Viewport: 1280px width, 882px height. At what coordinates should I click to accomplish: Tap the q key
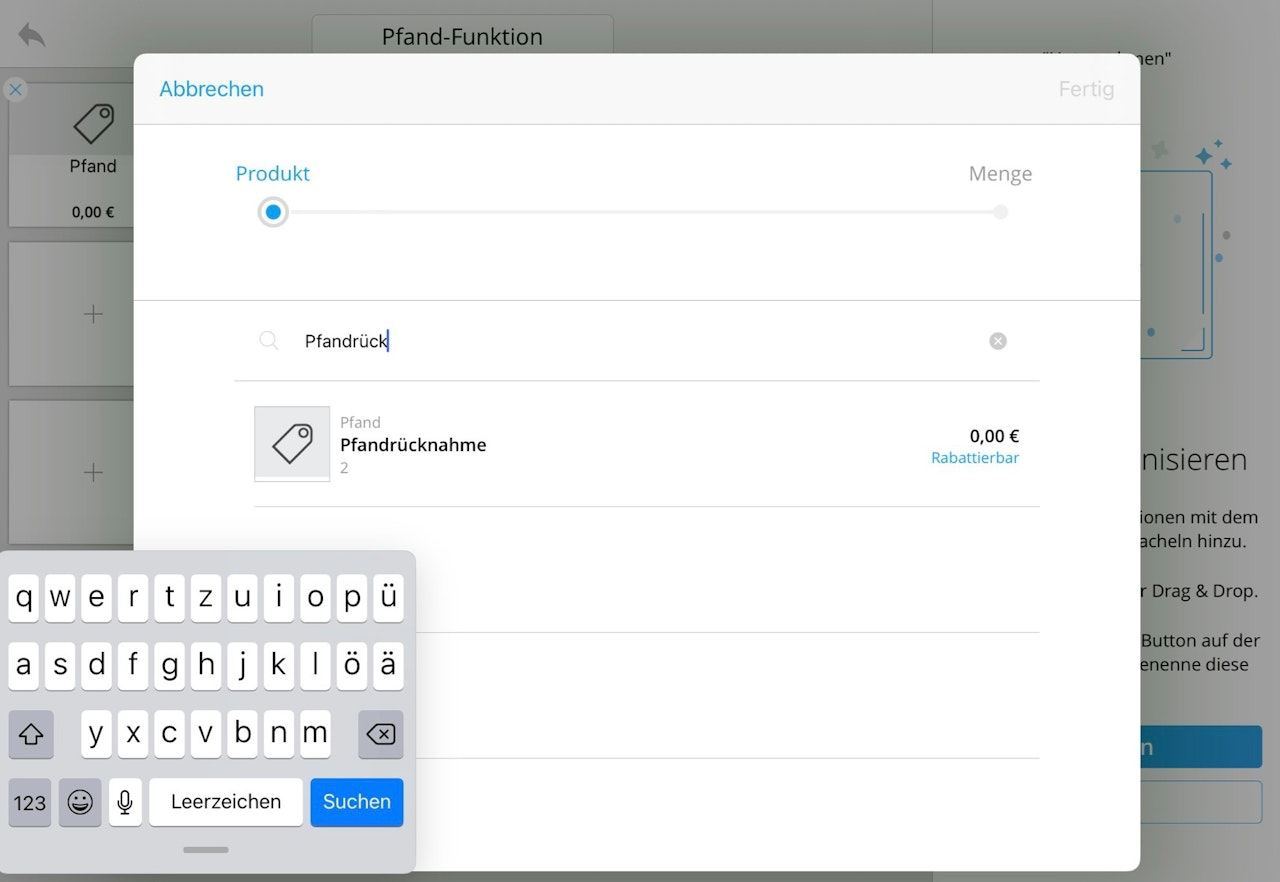tap(24, 598)
